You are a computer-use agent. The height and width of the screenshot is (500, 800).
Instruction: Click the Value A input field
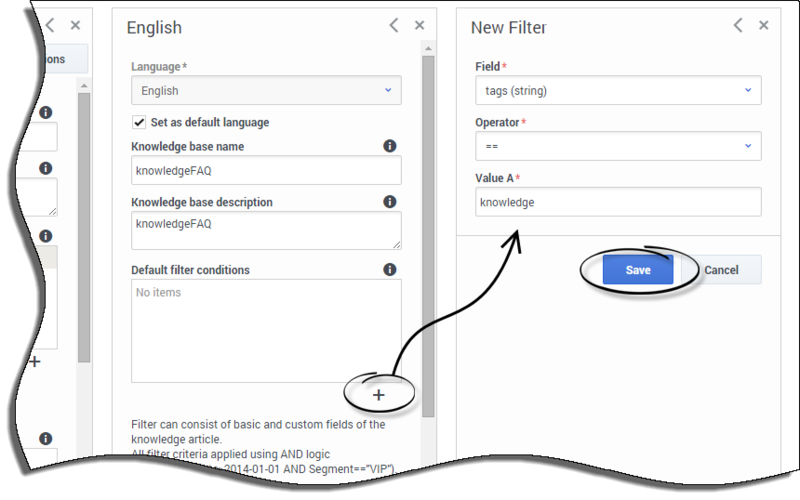click(x=618, y=202)
